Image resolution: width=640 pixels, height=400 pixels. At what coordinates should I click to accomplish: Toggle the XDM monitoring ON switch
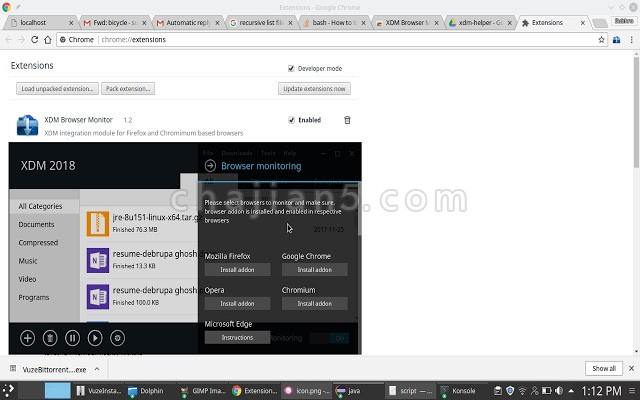tap(329, 338)
